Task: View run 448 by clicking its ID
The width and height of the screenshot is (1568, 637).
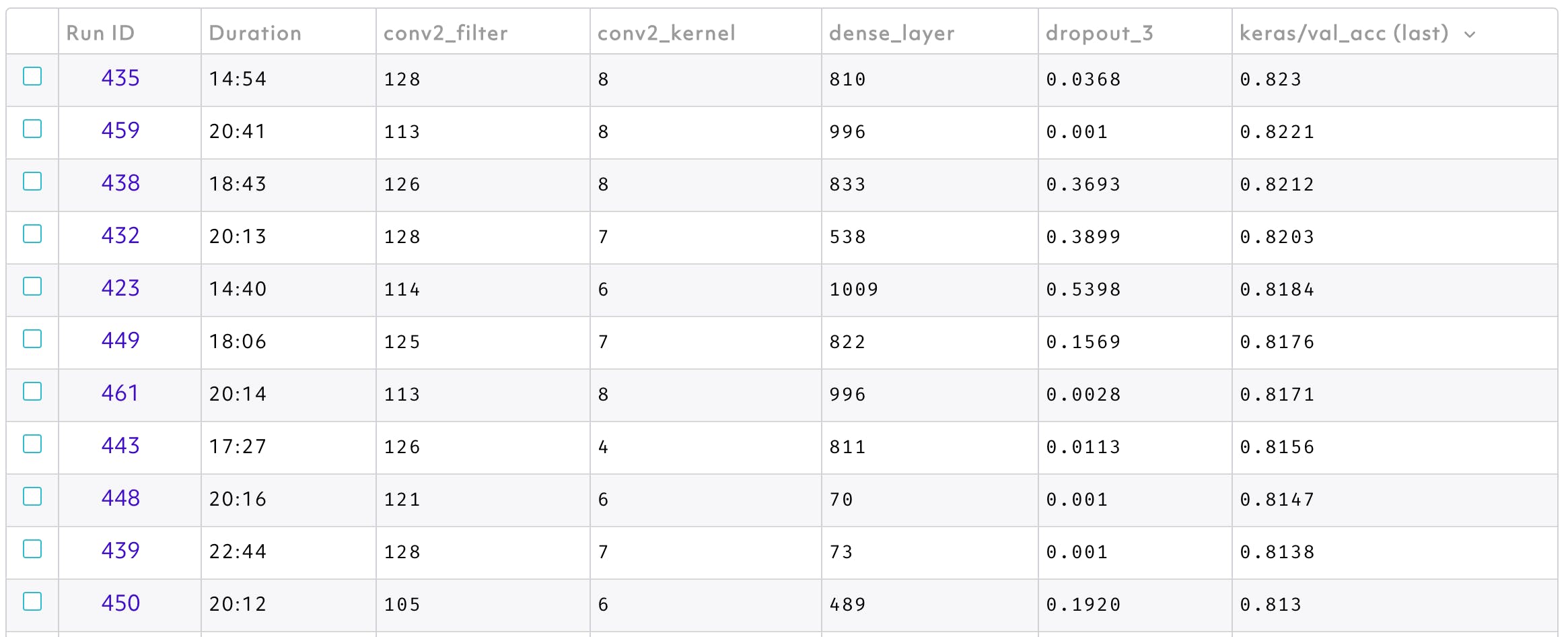Action: (x=120, y=498)
